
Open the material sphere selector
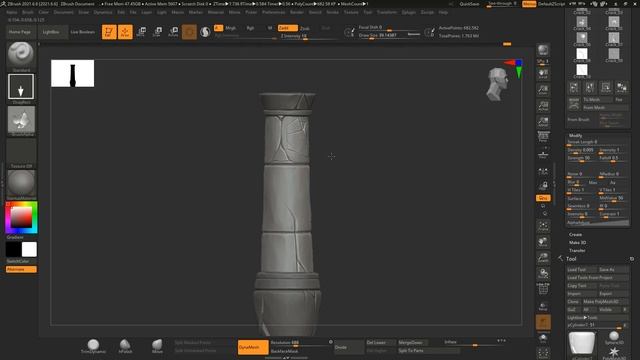point(21,183)
